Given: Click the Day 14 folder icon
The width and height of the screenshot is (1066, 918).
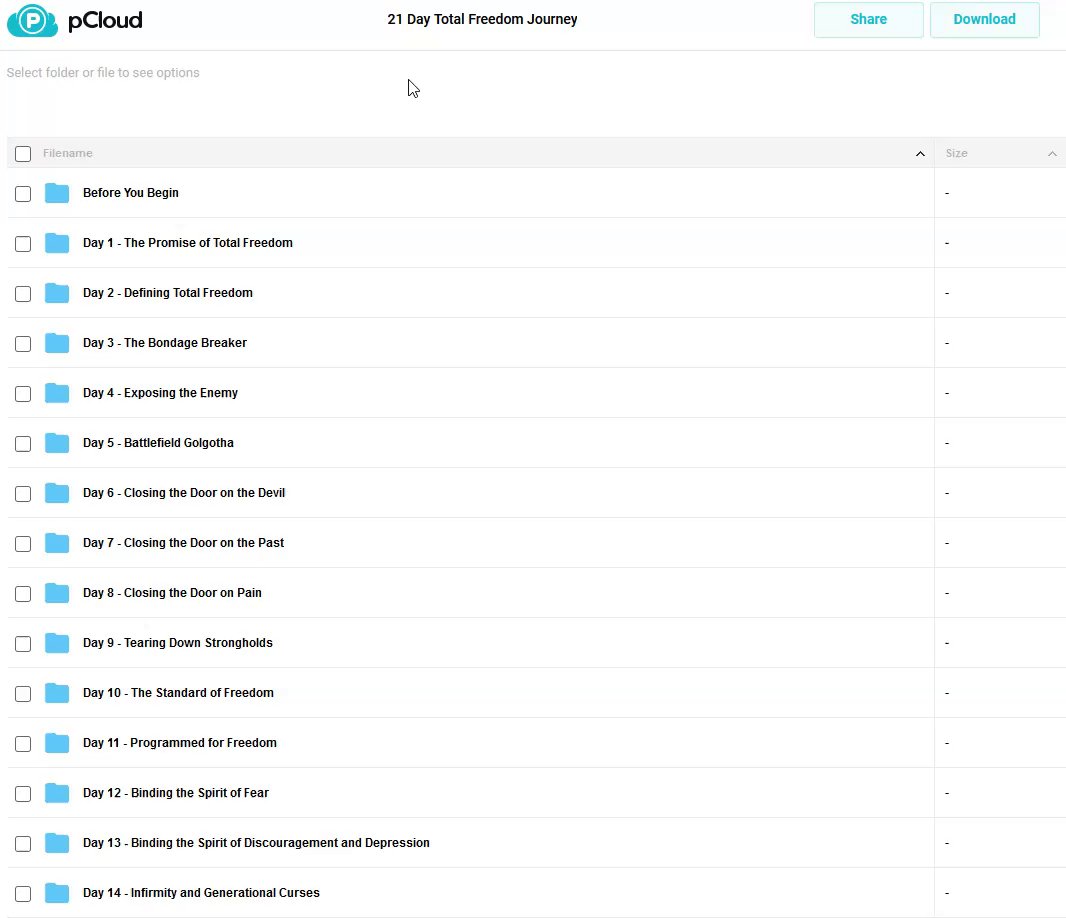Looking at the screenshot, I should 57,893.
